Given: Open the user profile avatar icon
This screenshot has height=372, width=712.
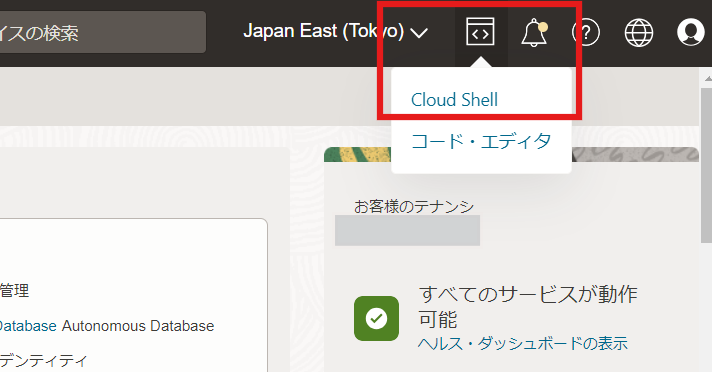Looking at the screenshot, I should [x=691, y=32].
